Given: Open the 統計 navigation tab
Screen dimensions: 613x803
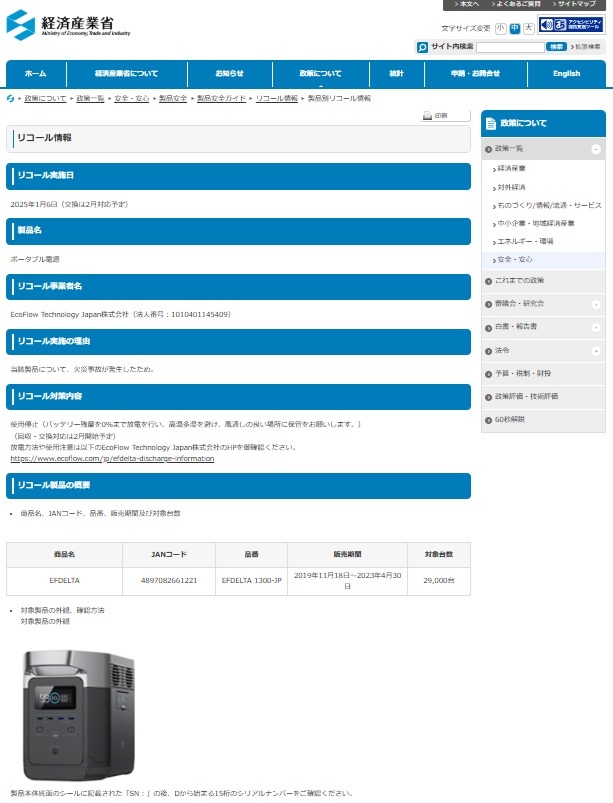Looking at the screenshot, I should tap(396, 74).
